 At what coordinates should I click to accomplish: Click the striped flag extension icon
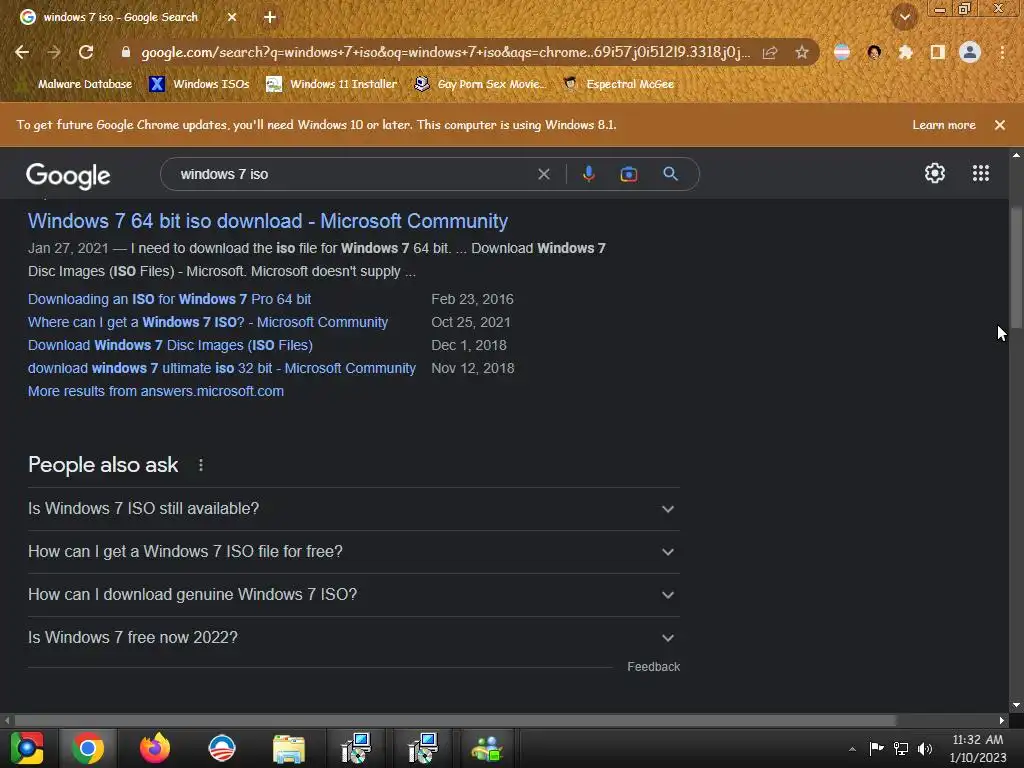pos(842,52)
